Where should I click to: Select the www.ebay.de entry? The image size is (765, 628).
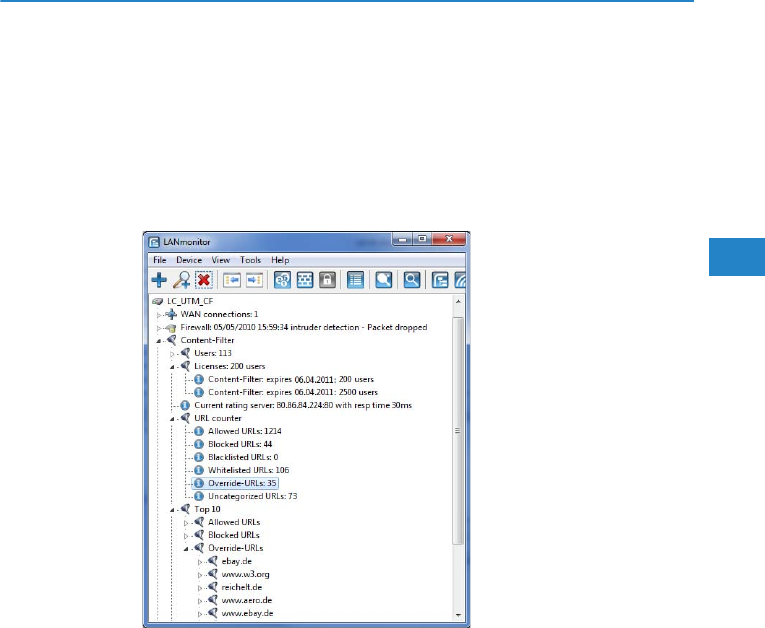pos(247,613)
